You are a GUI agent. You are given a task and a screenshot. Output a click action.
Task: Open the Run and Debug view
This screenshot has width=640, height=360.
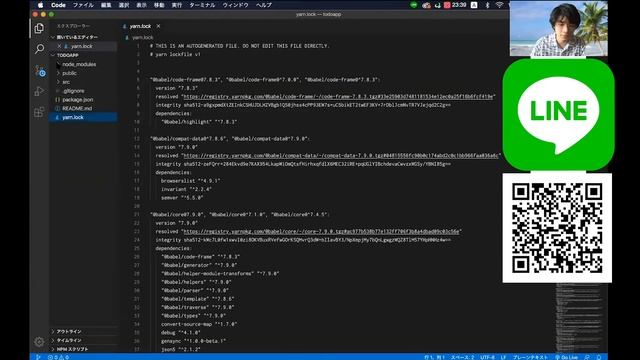(x=39, y=91)
